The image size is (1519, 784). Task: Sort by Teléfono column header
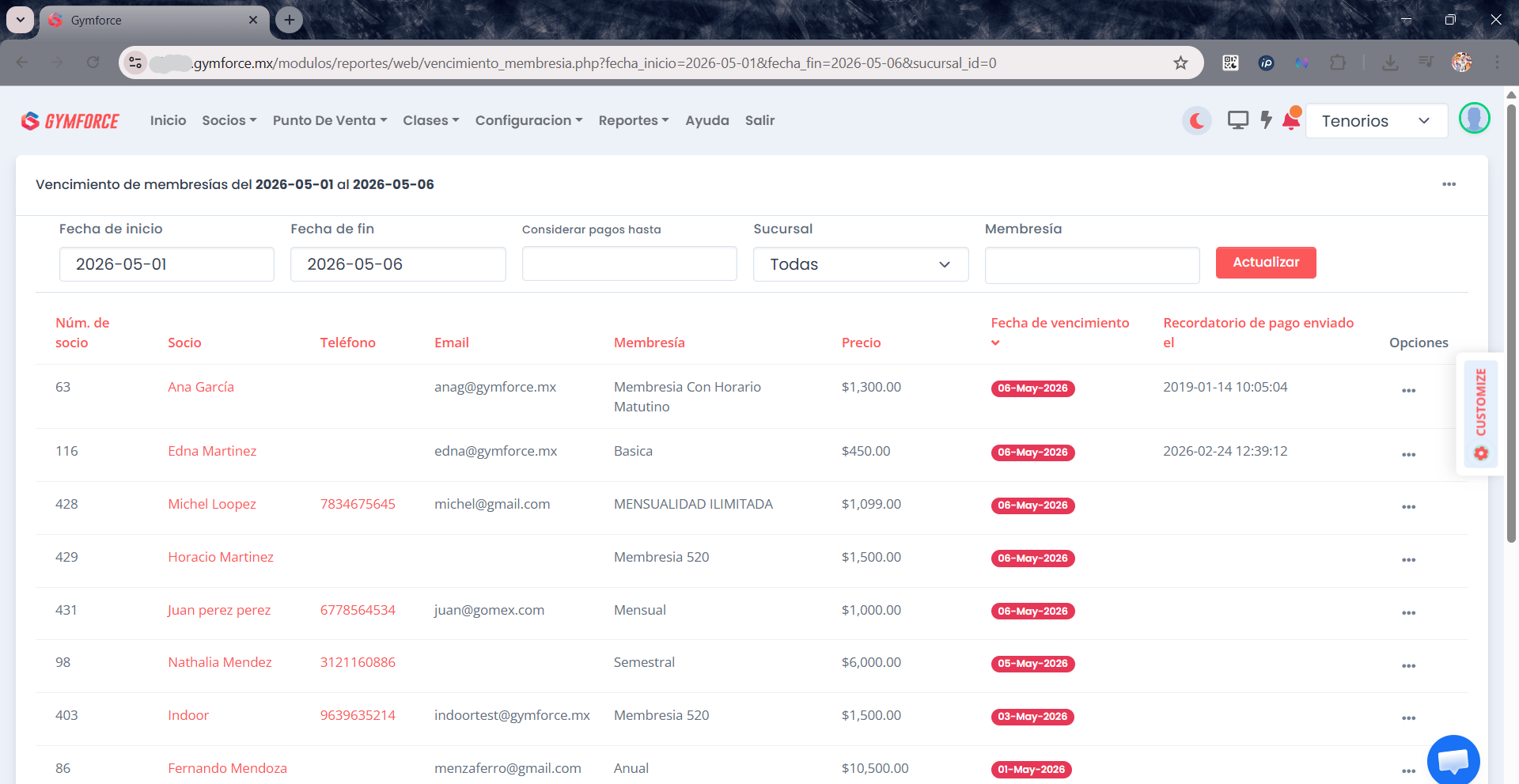point(347,343)
